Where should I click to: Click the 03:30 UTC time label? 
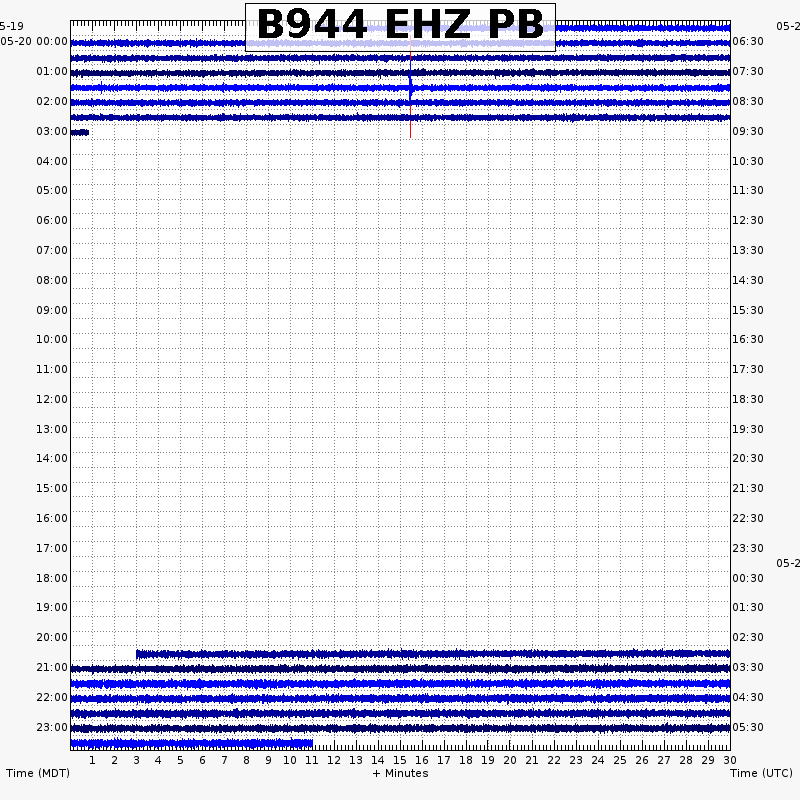pos(748,667)
